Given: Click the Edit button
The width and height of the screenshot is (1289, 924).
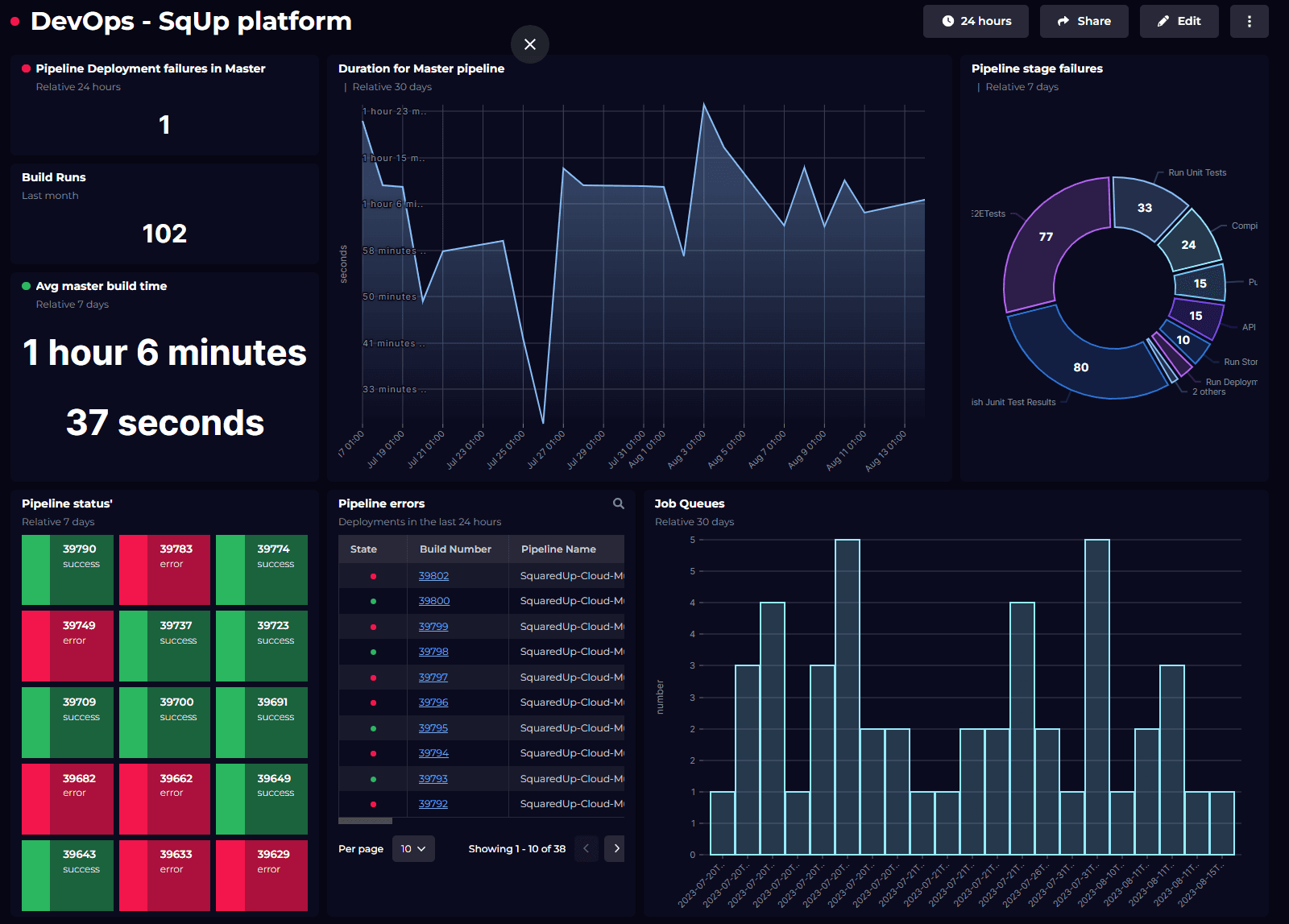Looking at the screenshot, I should 1179,22.
